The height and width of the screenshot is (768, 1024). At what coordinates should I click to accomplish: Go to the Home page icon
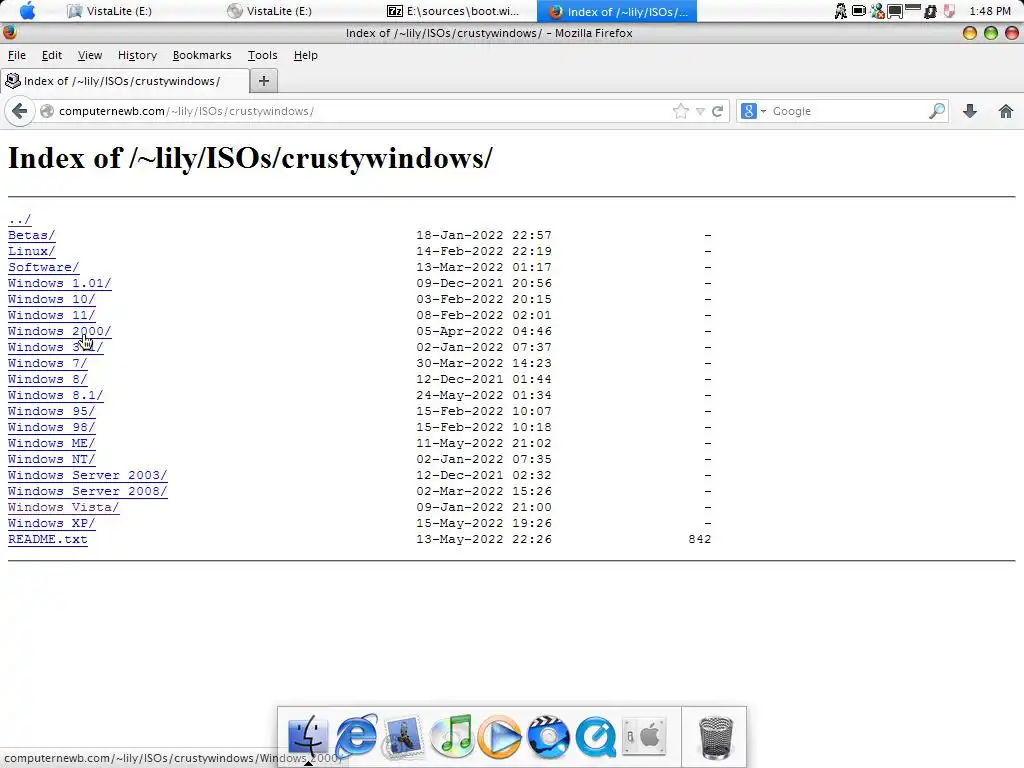(1006, 111)
